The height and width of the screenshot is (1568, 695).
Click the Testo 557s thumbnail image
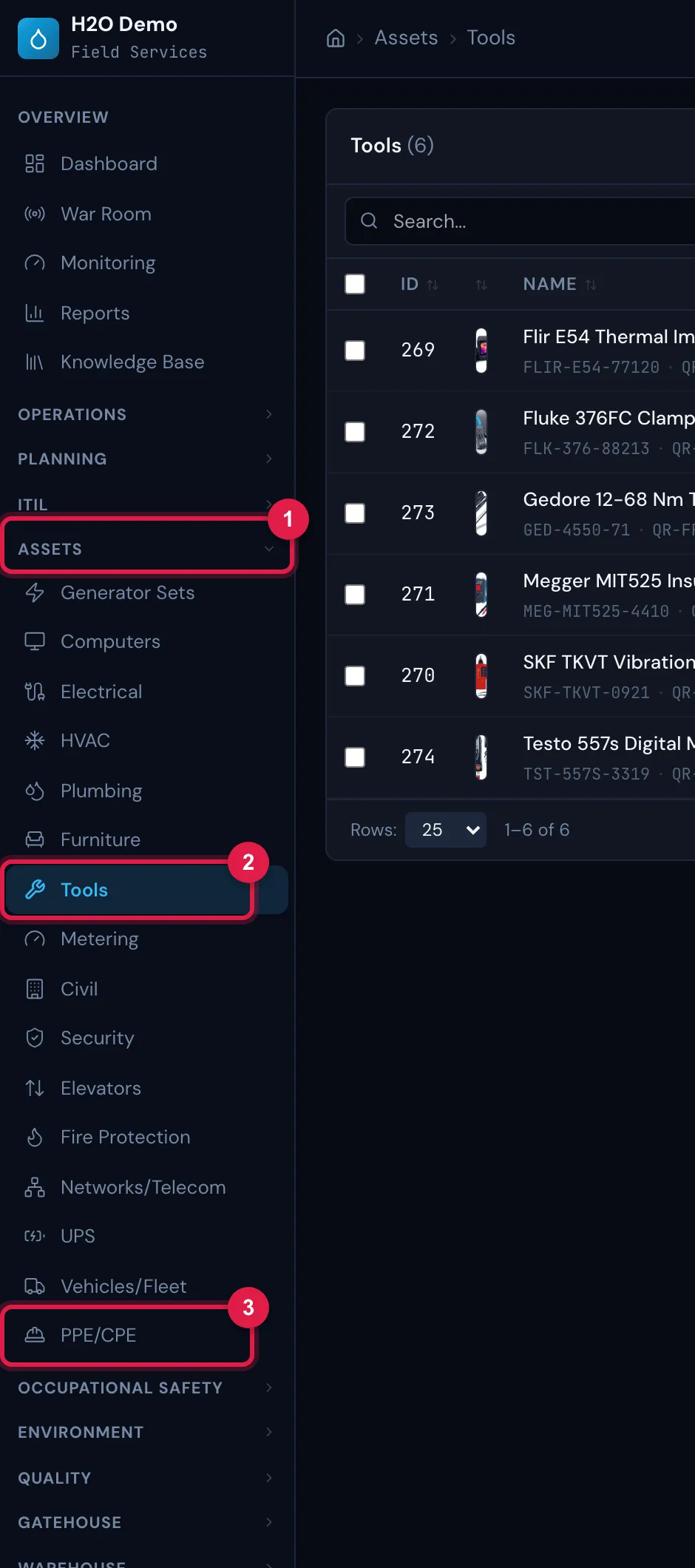[x=481, y=757]
